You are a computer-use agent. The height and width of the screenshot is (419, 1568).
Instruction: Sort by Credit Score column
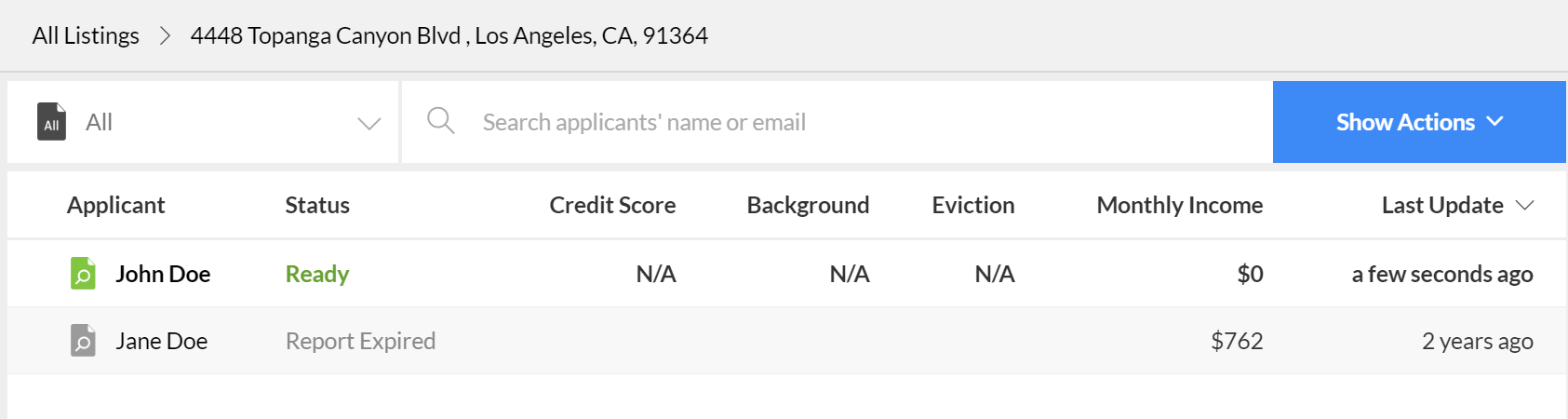pyautogui.click(x=612, y=205)
